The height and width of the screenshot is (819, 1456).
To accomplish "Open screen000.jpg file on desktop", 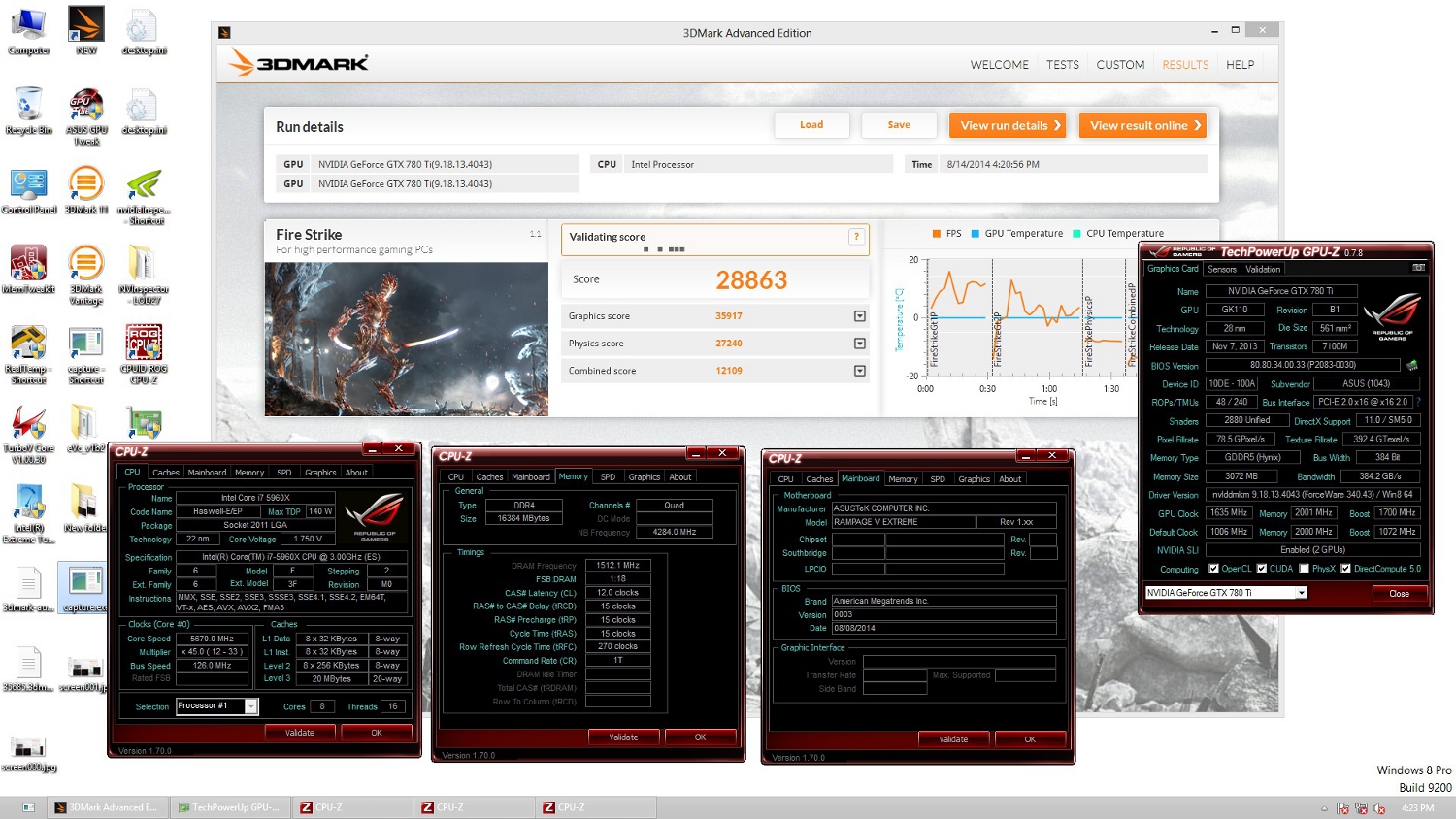I will click(28, 754).
